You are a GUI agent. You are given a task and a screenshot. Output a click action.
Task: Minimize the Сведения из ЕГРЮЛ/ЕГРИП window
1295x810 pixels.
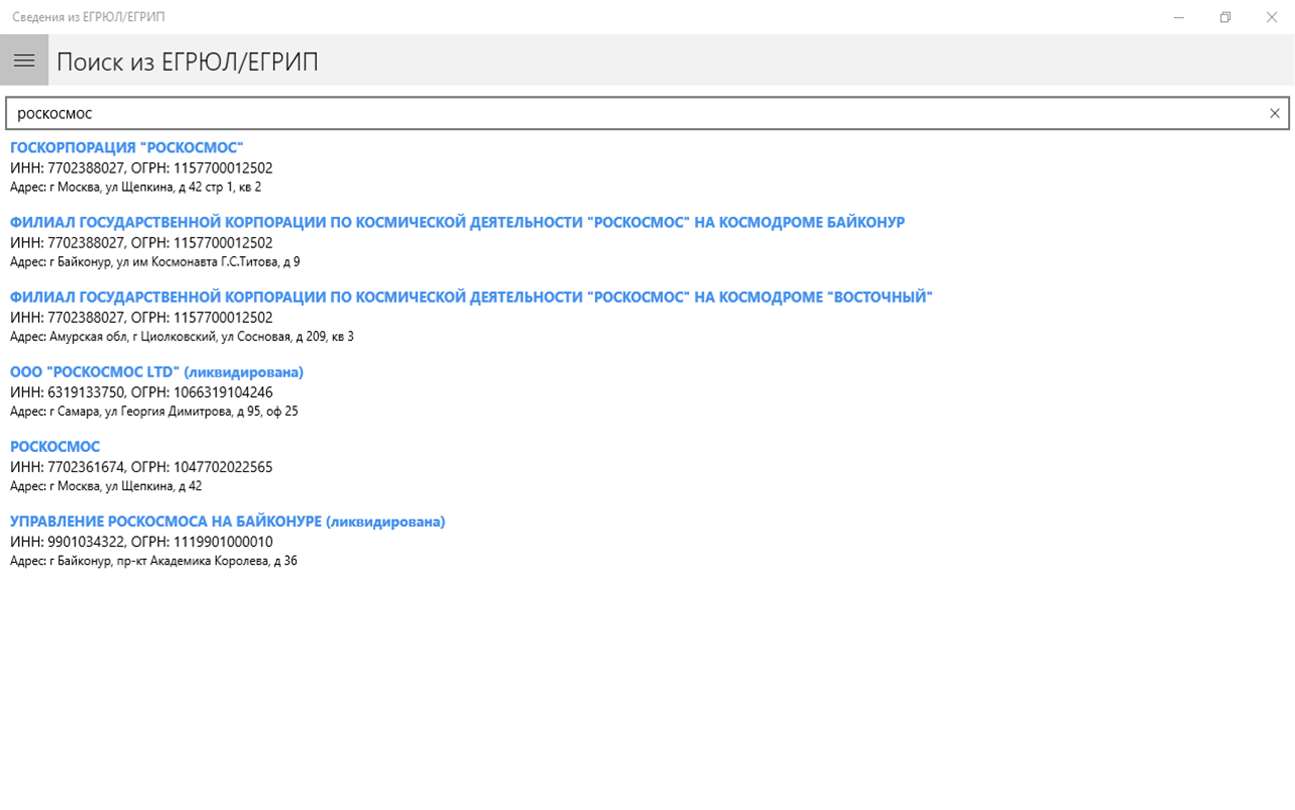[1180, 17]
